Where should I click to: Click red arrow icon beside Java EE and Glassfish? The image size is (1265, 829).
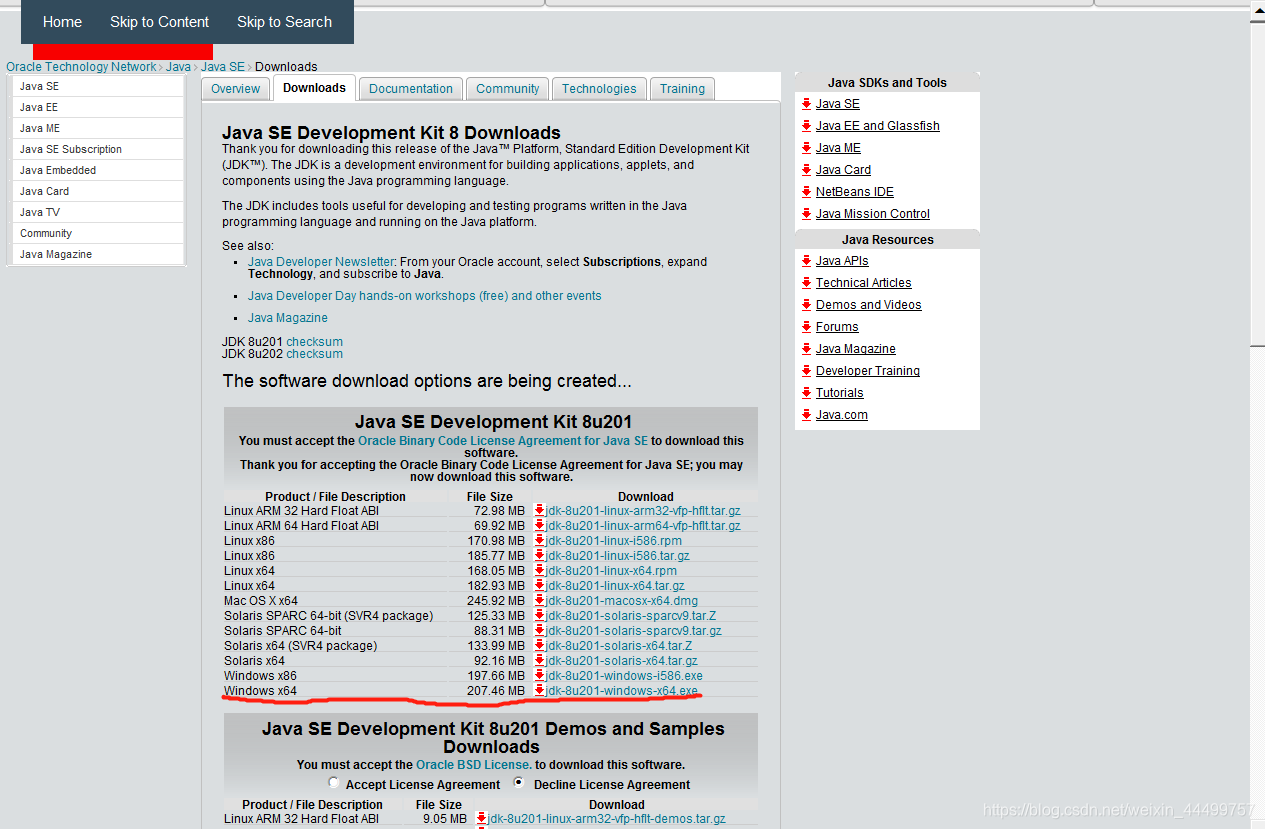[x=806, y=126]
